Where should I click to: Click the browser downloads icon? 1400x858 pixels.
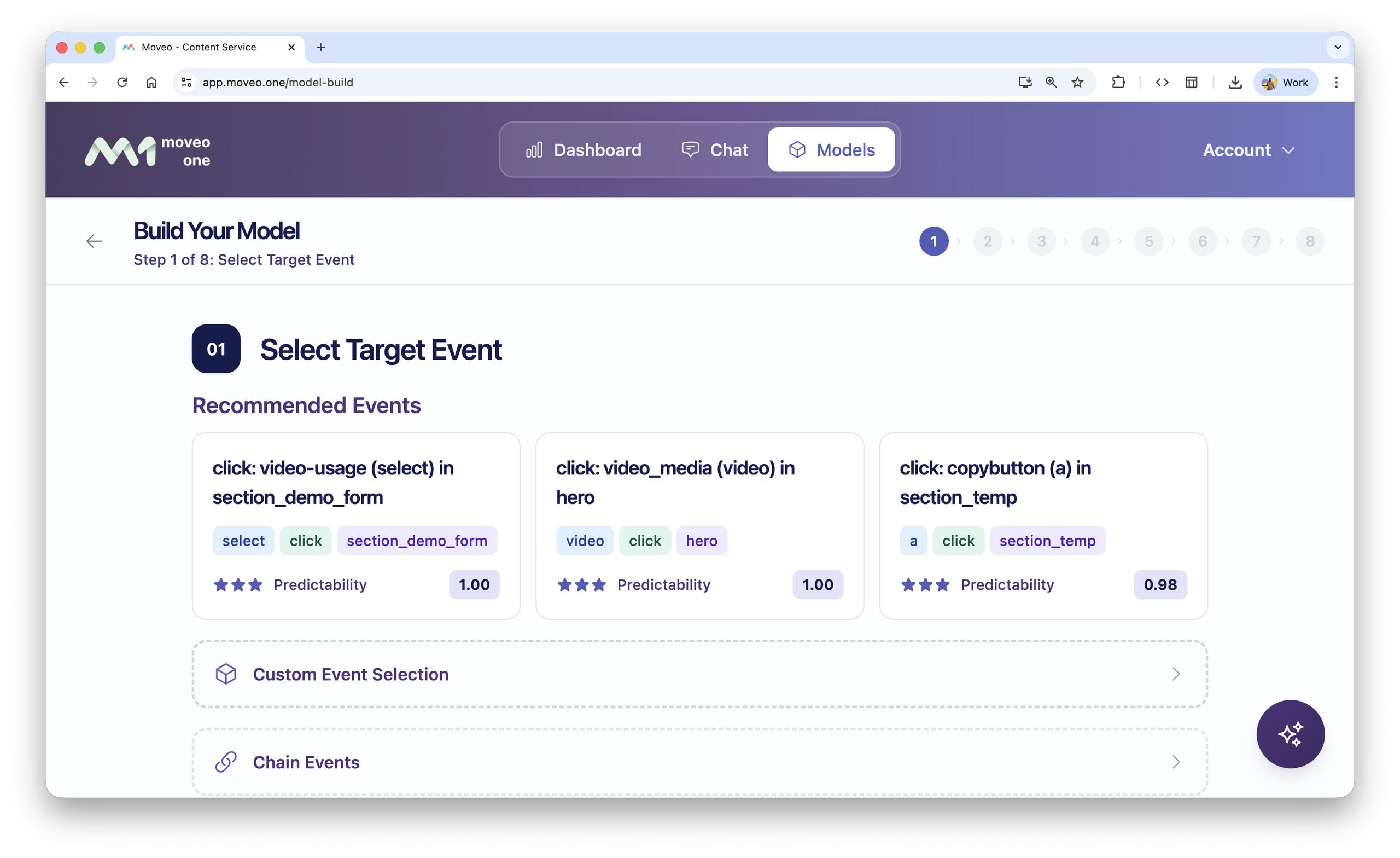tap(1235, 83)
